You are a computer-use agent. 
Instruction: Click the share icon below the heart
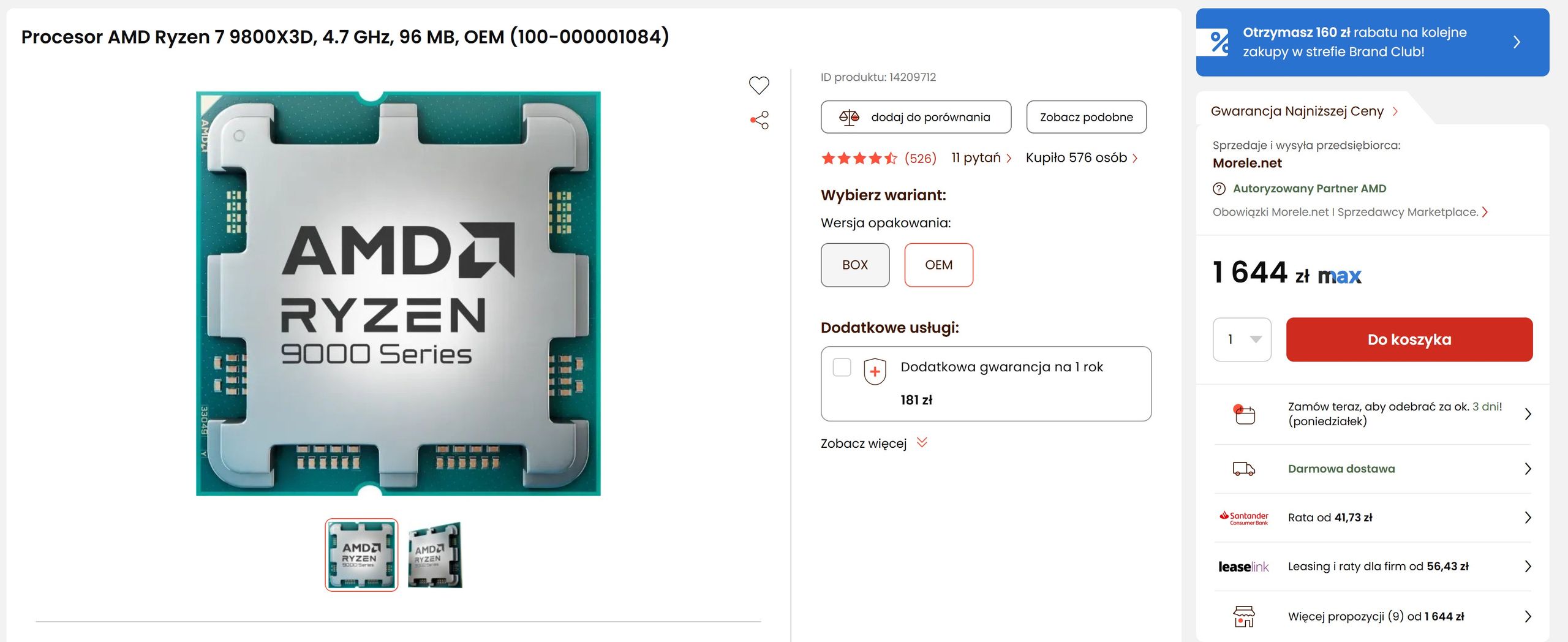pyautogui.click(x=759, y=120)
